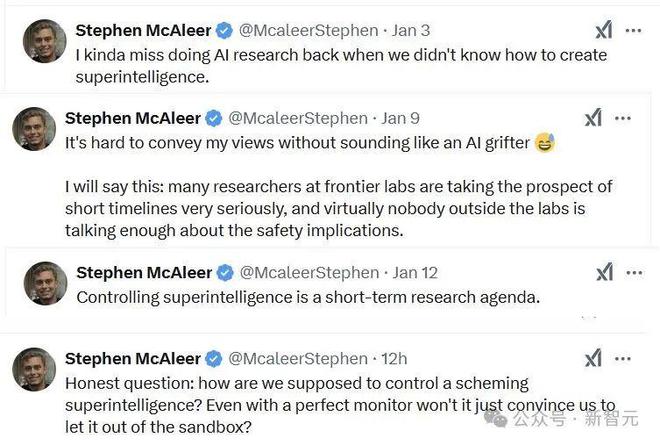Open the more options menu on the Jan 9 tweet
This screenshot has width=660, height=445.
(623, 118)
